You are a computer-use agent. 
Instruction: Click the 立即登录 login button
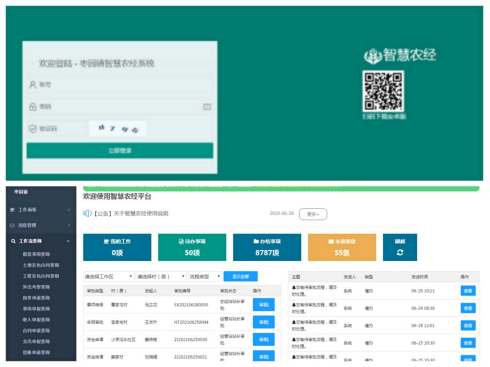tap(120, 151)
